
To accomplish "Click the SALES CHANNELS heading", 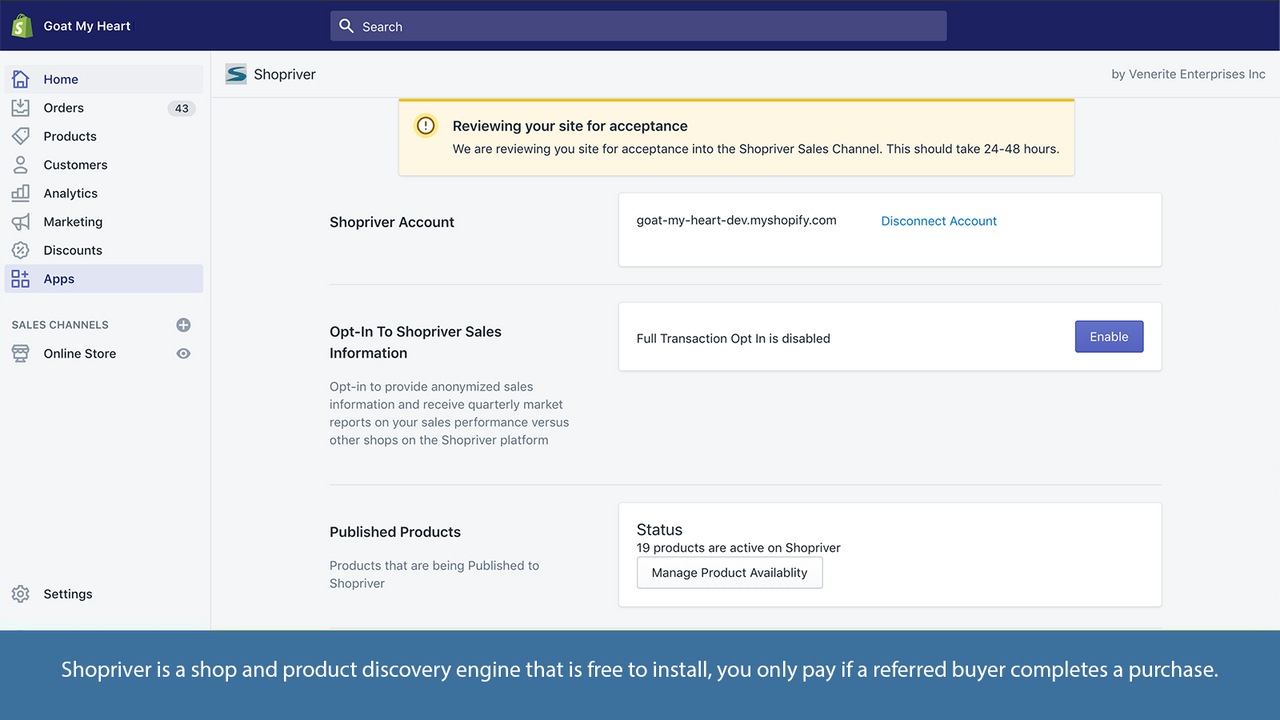I will click(x=60, y=325).
